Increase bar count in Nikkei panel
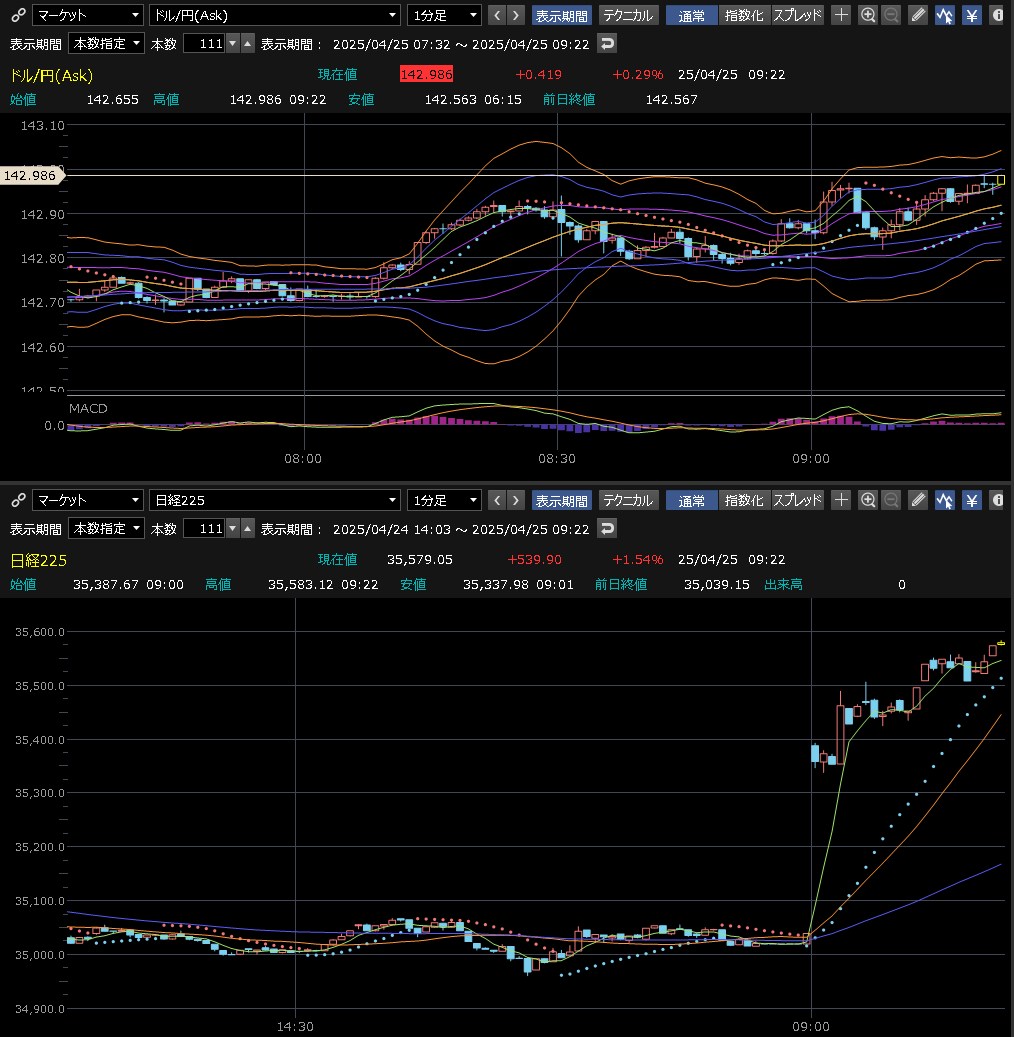Screen dimensions: 1014x1037 (247, 528)
